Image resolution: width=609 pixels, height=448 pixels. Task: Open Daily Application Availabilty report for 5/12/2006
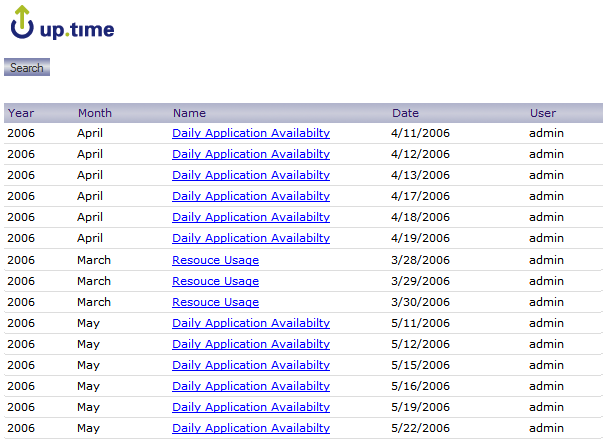pyautogui.click(x=251, y=344)
